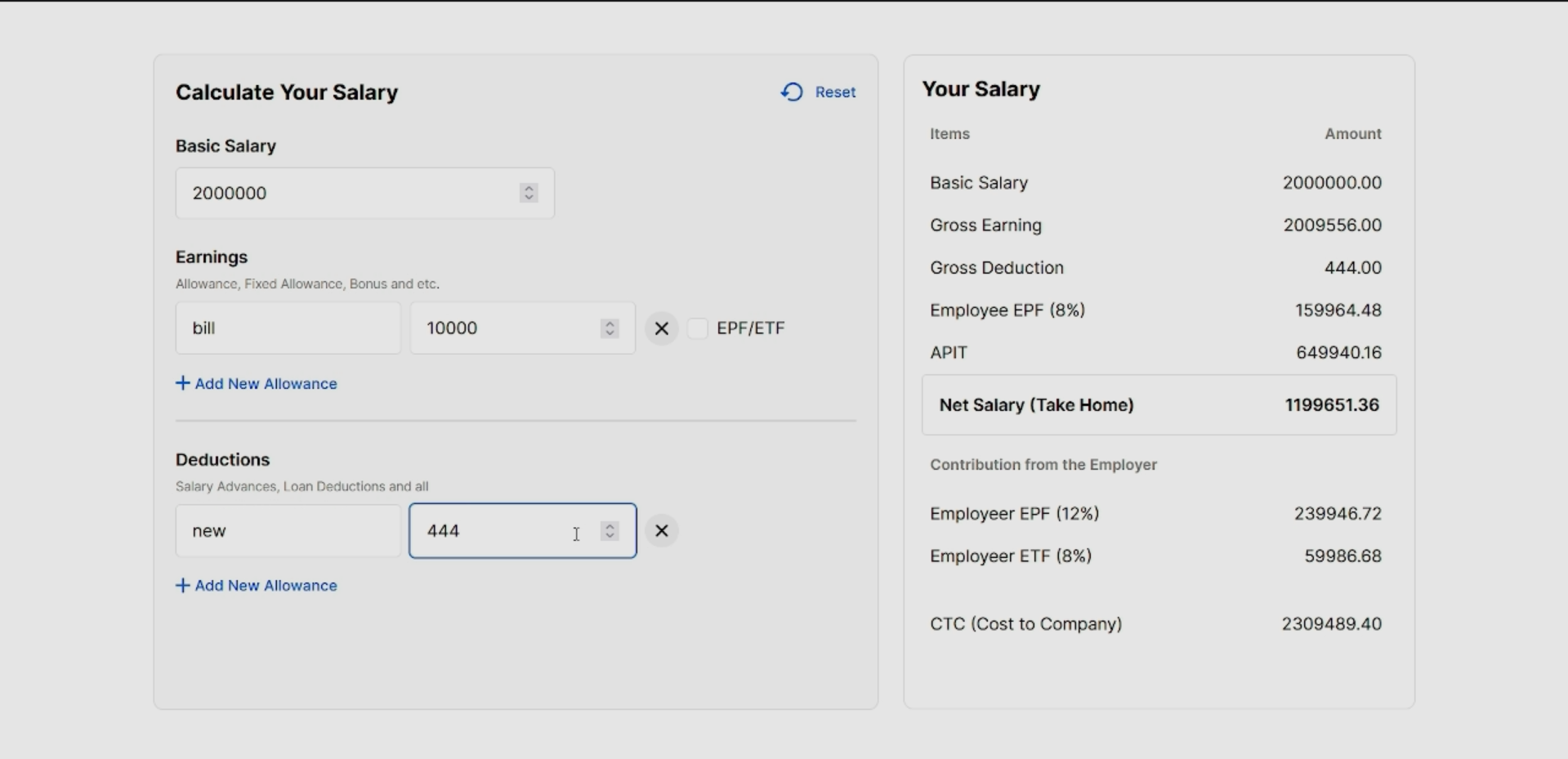Remove the 'bill' earning row
This screenshot has width=1568, height=759.
pos(662,328)
